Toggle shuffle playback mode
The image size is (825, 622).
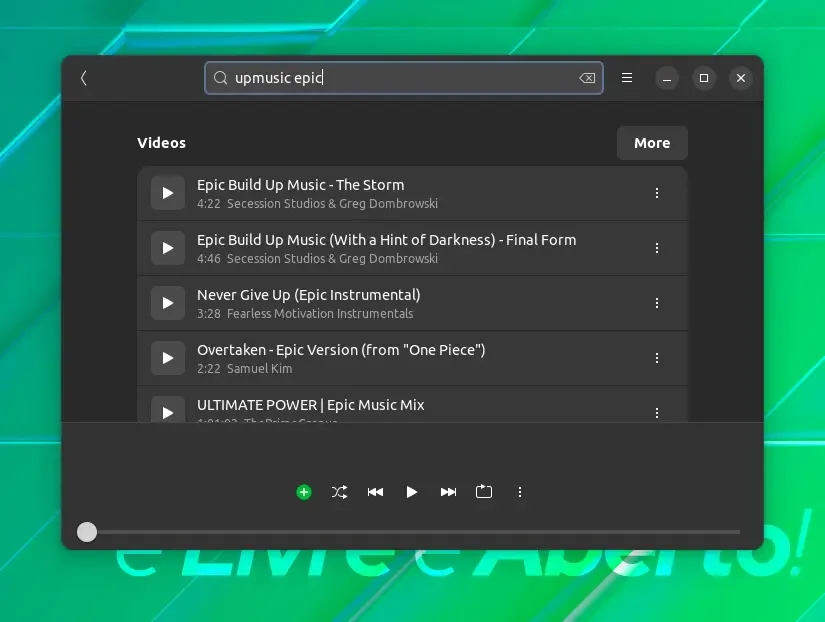coord(339,492)
